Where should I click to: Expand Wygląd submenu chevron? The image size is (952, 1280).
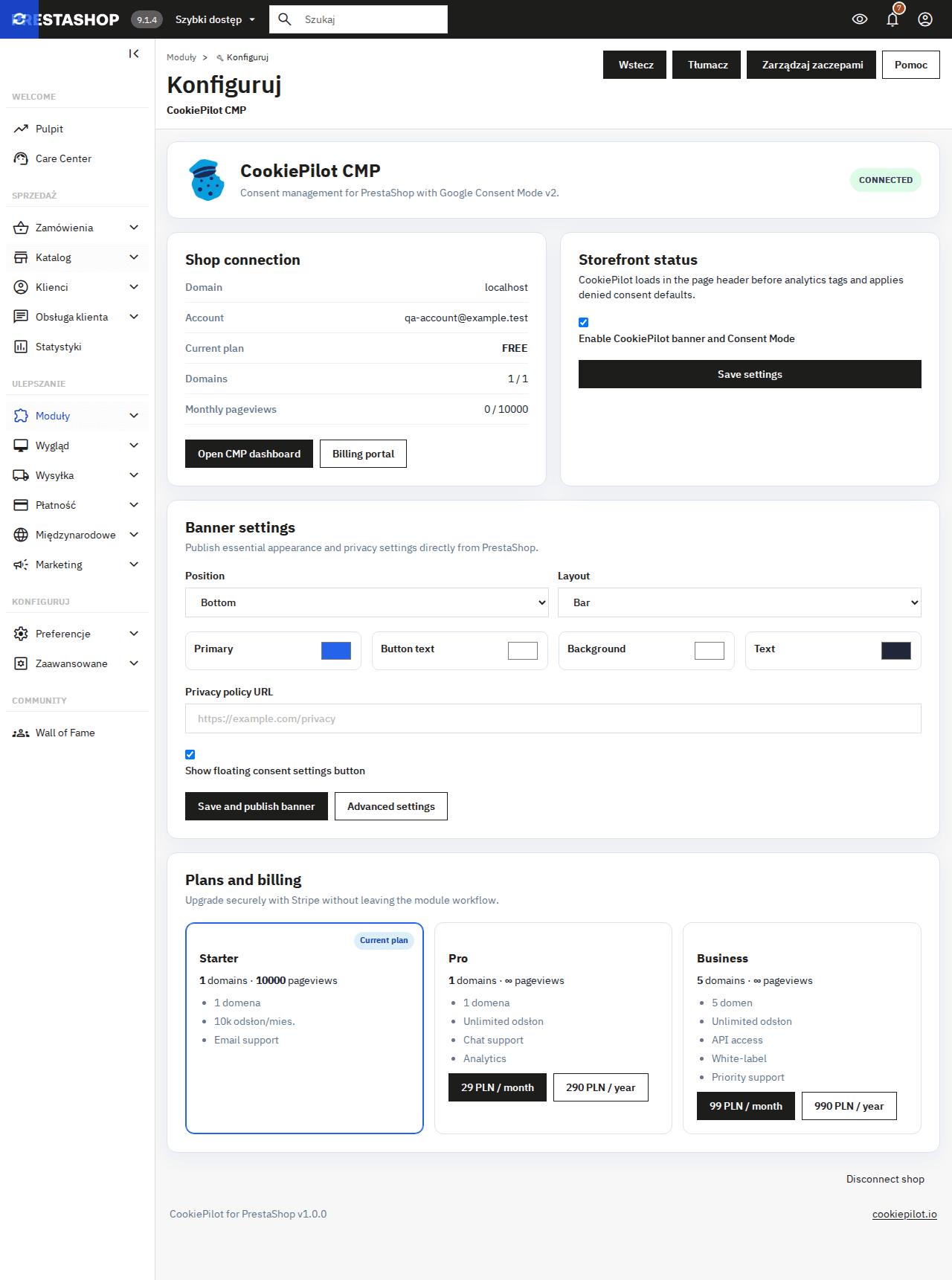pos(134,446)
